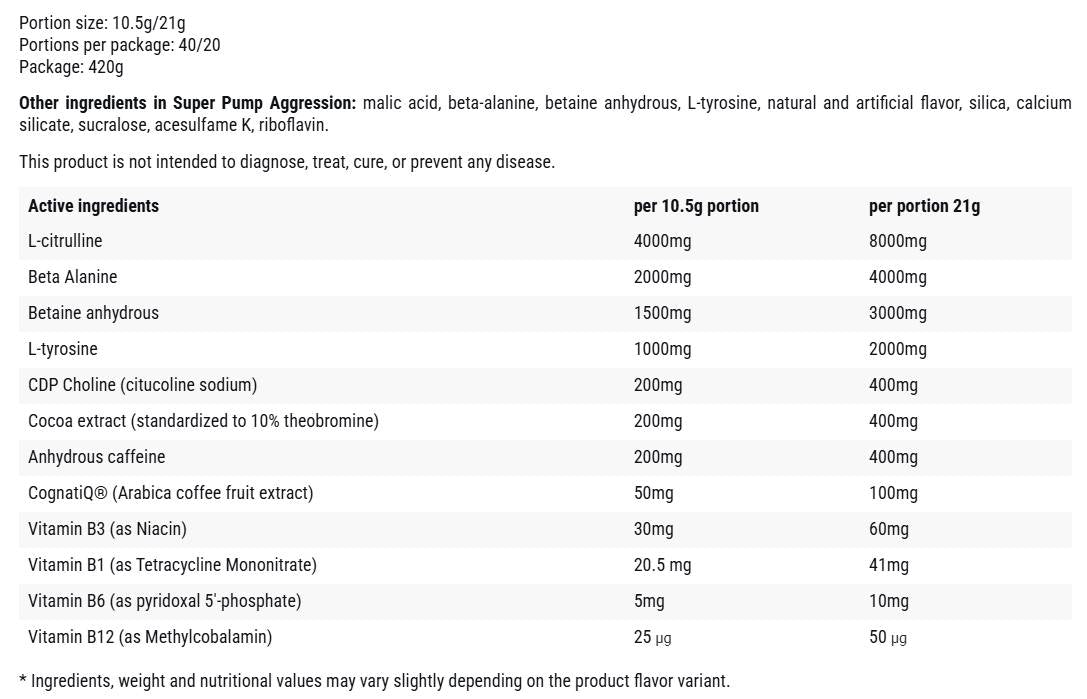Click the 8000mg L-citrulline value
This screenshot has width=1087, height=699.
(x=898, y=241)
